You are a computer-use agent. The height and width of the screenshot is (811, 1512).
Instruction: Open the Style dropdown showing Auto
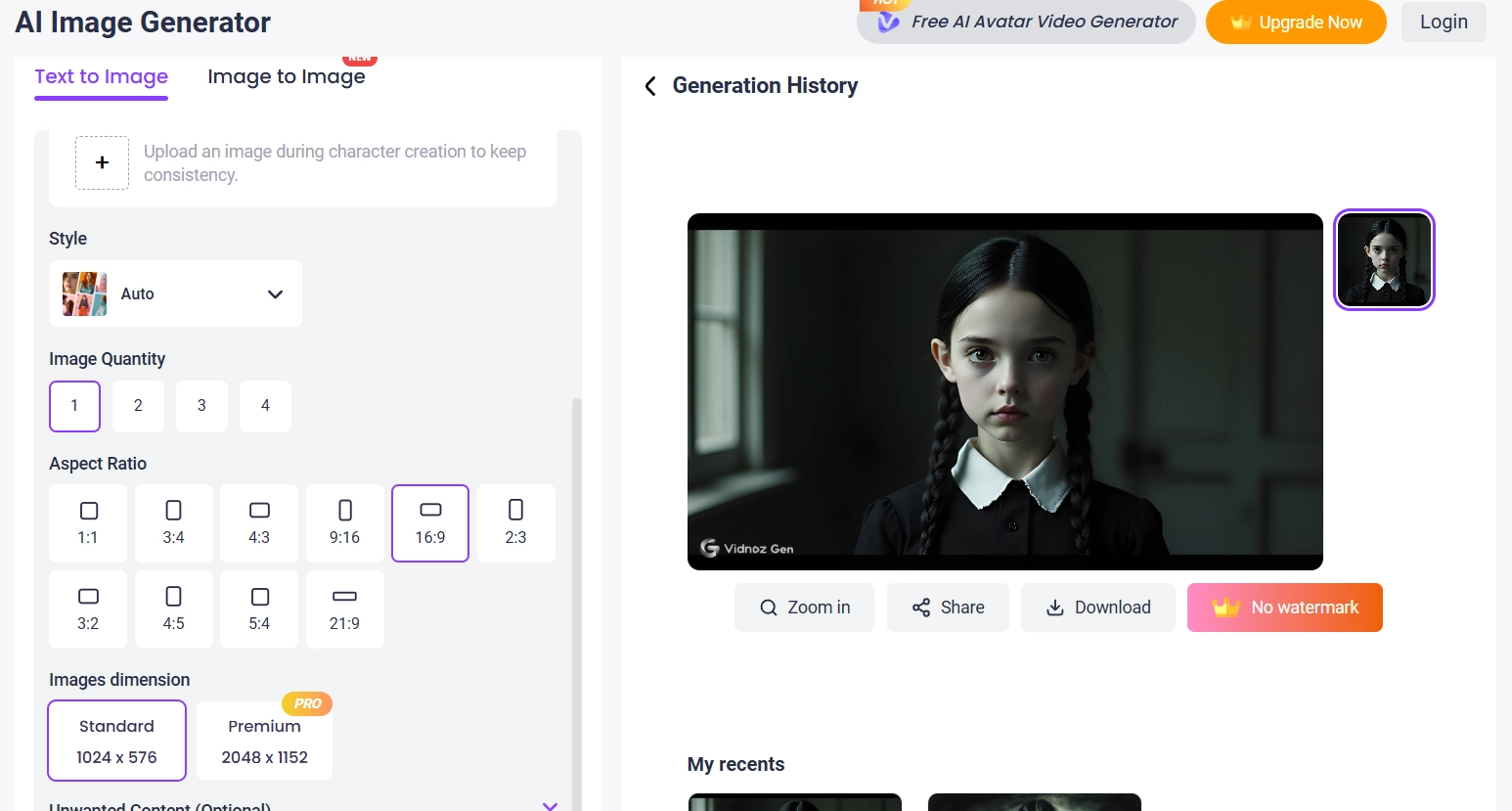click(x=176, y=293)
